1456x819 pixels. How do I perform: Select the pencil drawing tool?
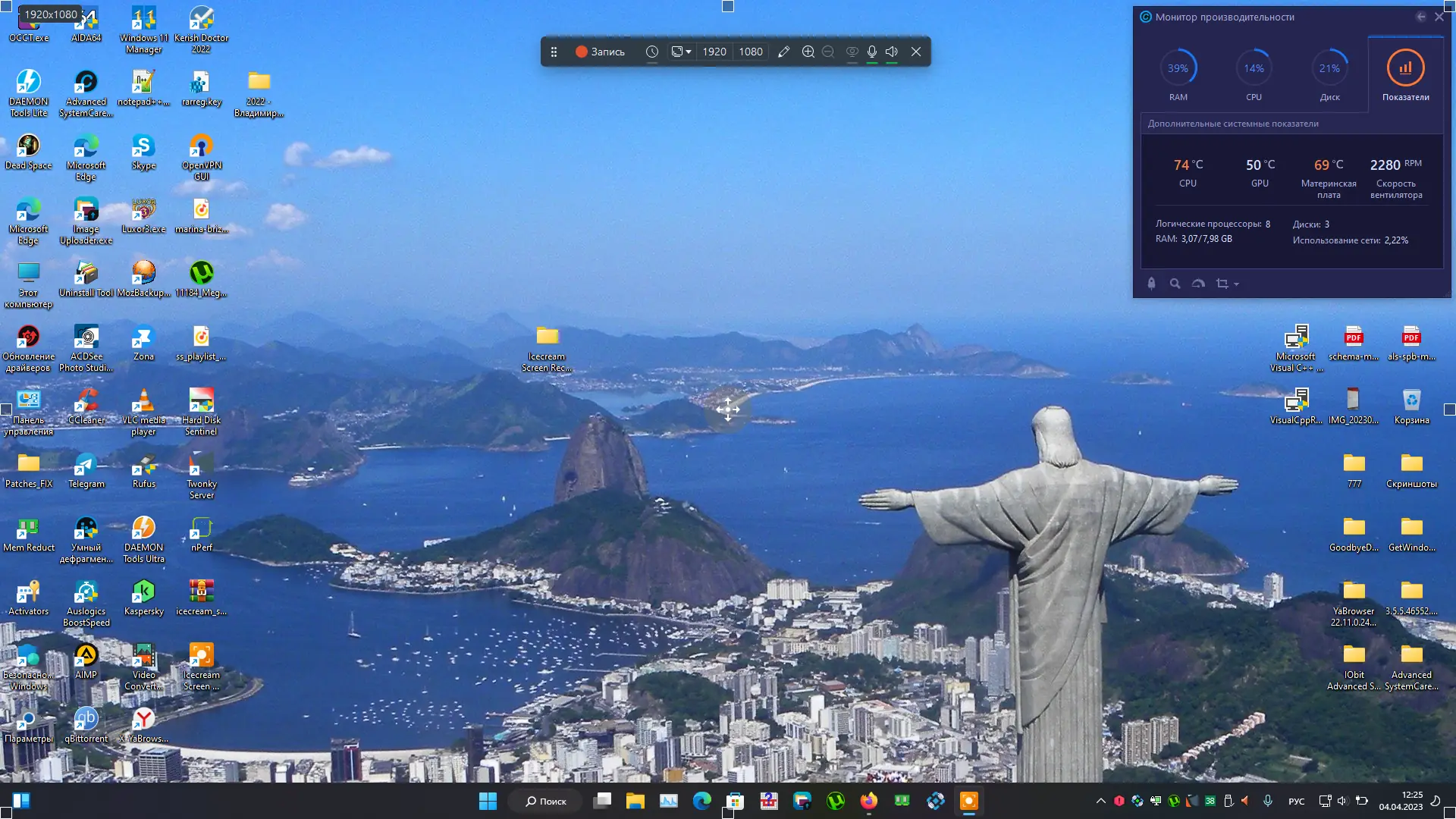coord(783,52)
